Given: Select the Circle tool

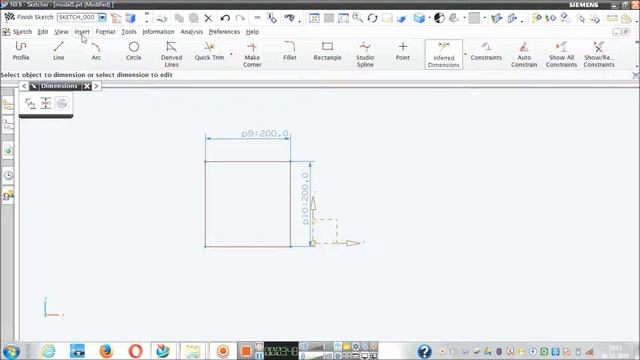Looking at the screenshot, I should click(x=133, y=51).
